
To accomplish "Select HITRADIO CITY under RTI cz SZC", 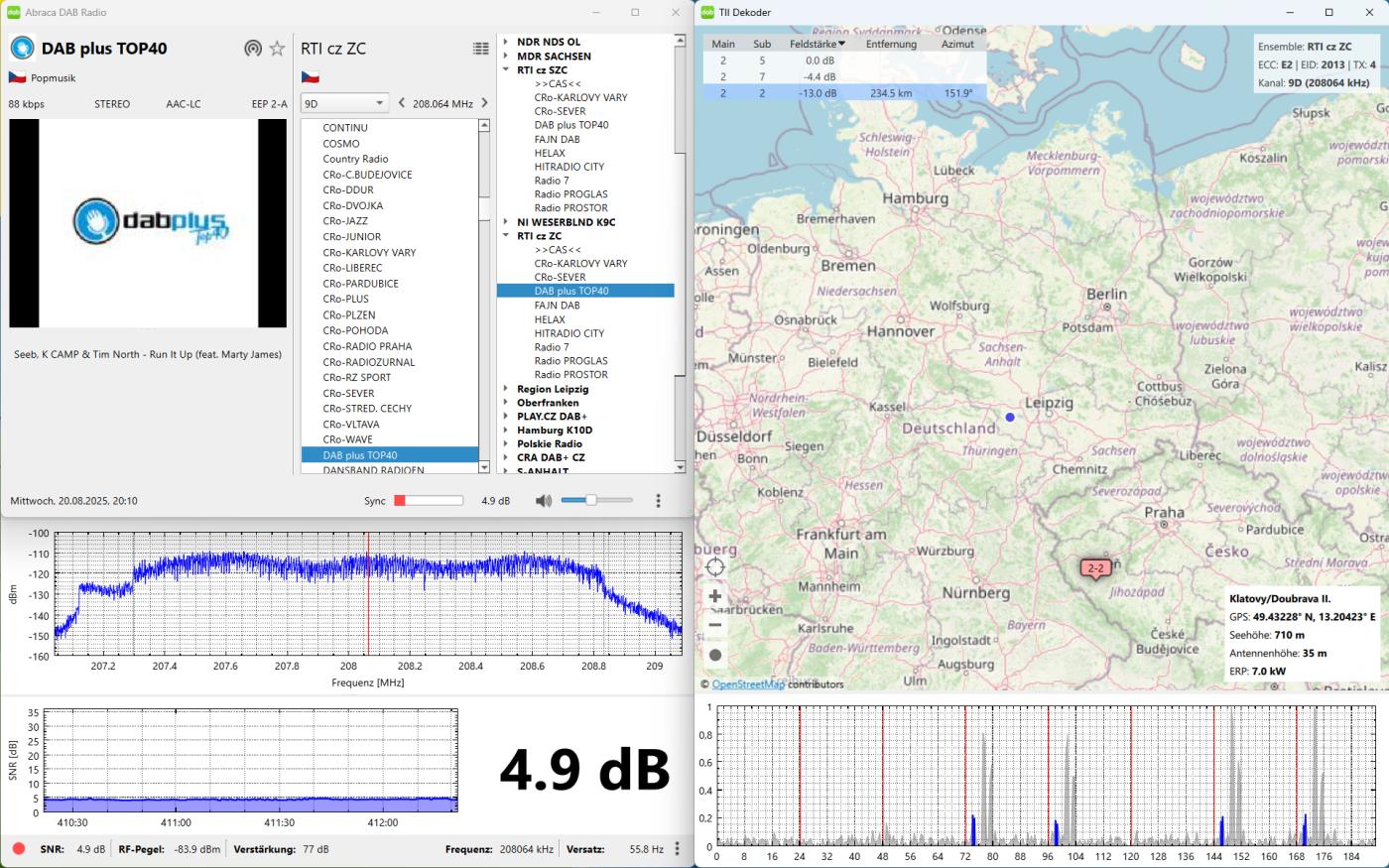I will point(569,167).
